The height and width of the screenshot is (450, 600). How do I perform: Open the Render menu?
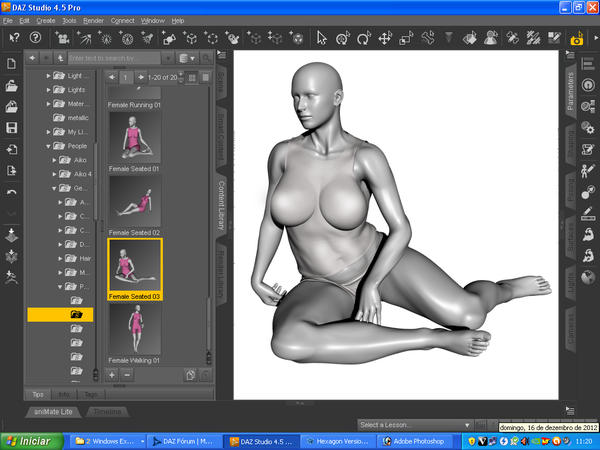[x=93, y=20]
